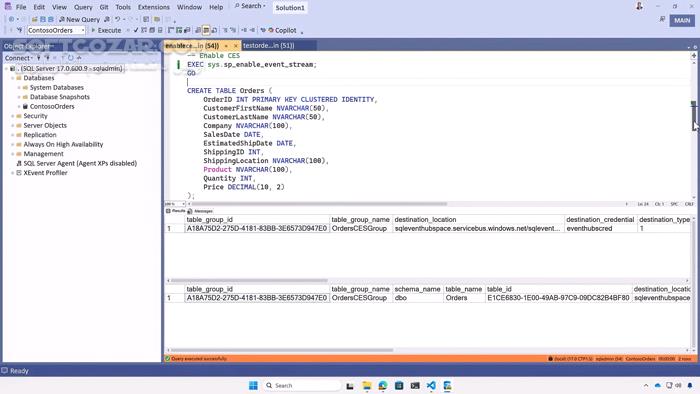The image size is (700, 394).
Task: Click the account profile icon in title bar
Action: 639,6
